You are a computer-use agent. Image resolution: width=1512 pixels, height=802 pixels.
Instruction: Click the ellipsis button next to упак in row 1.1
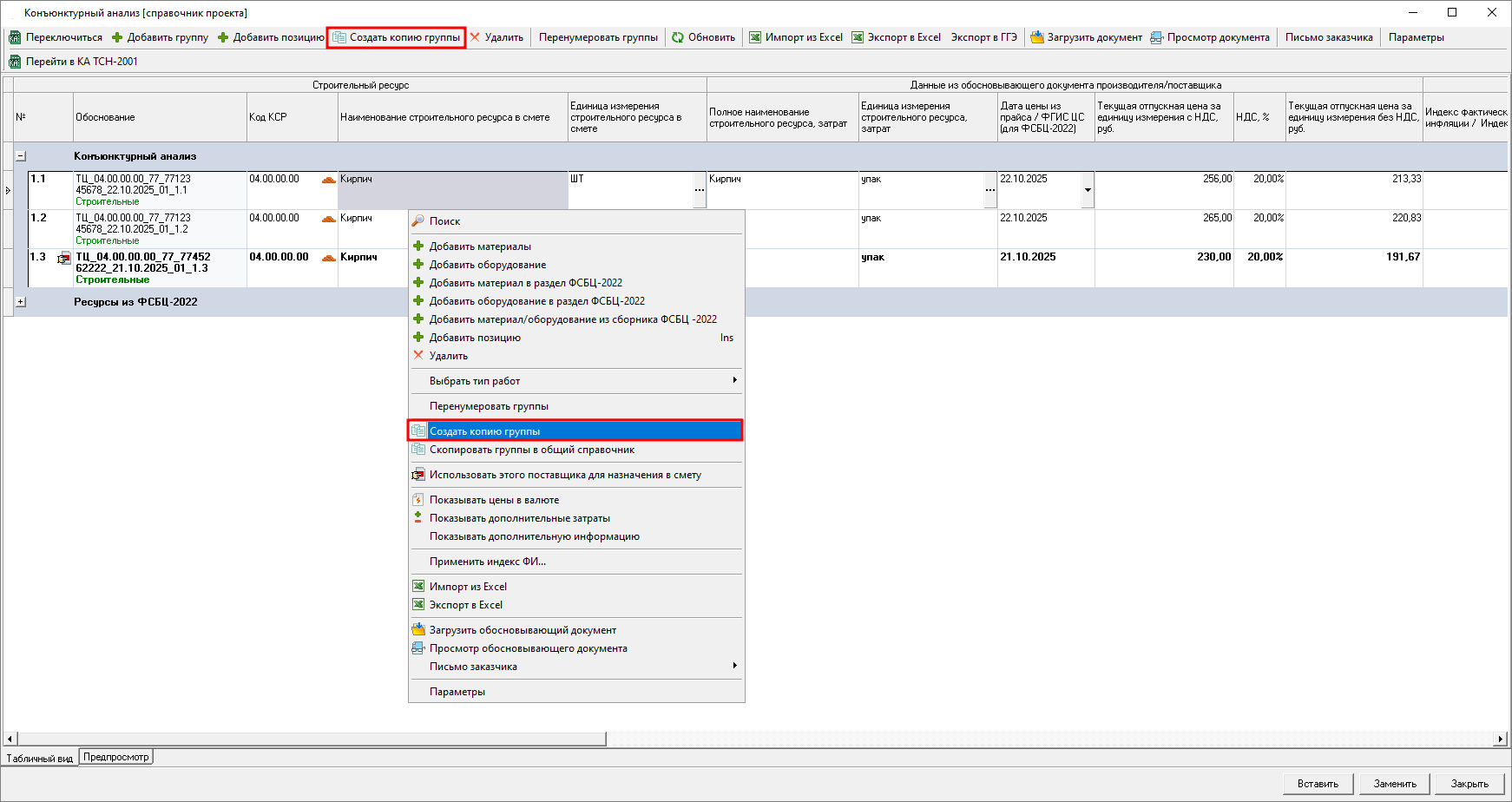990,190
